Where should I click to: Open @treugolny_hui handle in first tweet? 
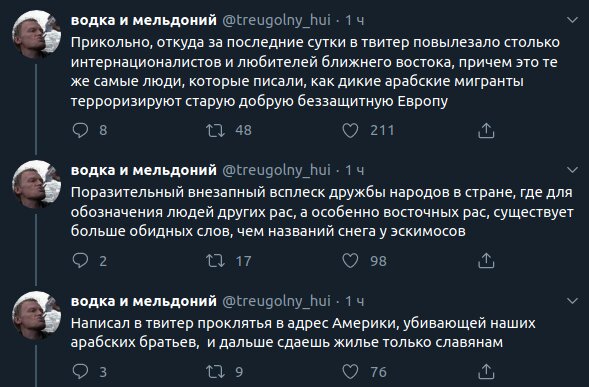tap(276, 20)
